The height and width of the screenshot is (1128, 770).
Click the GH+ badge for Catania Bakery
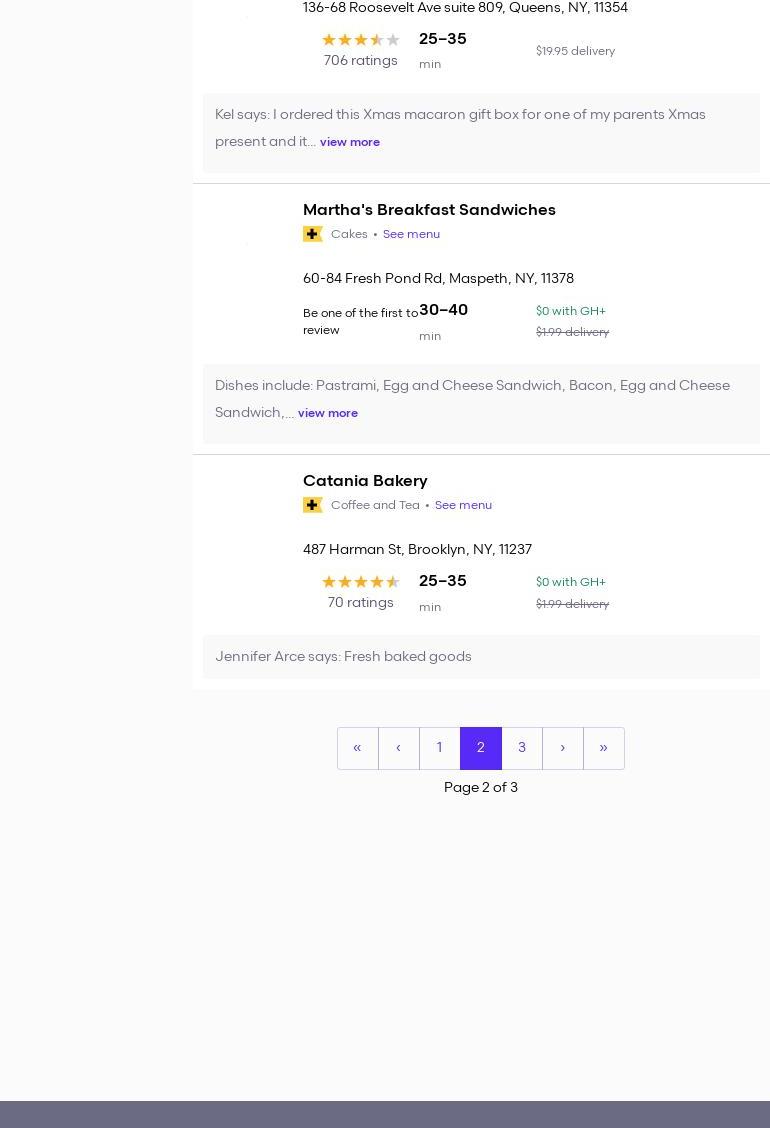click(x=313, y=505)
